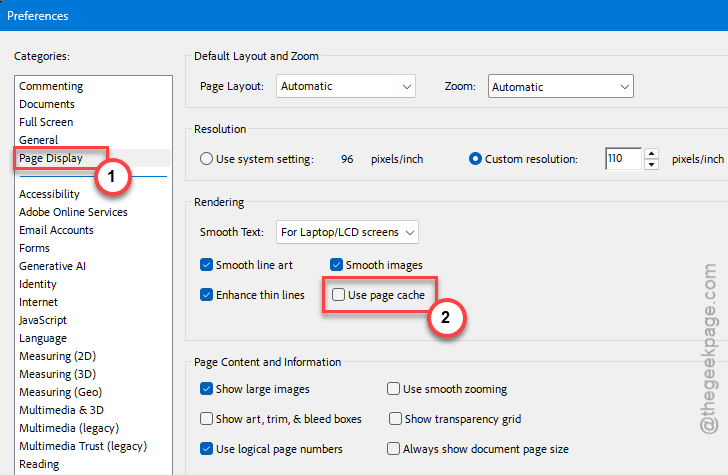Uncheck Smooth images
Image resolution: width=728 pixels, height=475 pixels.
(337, 265)
